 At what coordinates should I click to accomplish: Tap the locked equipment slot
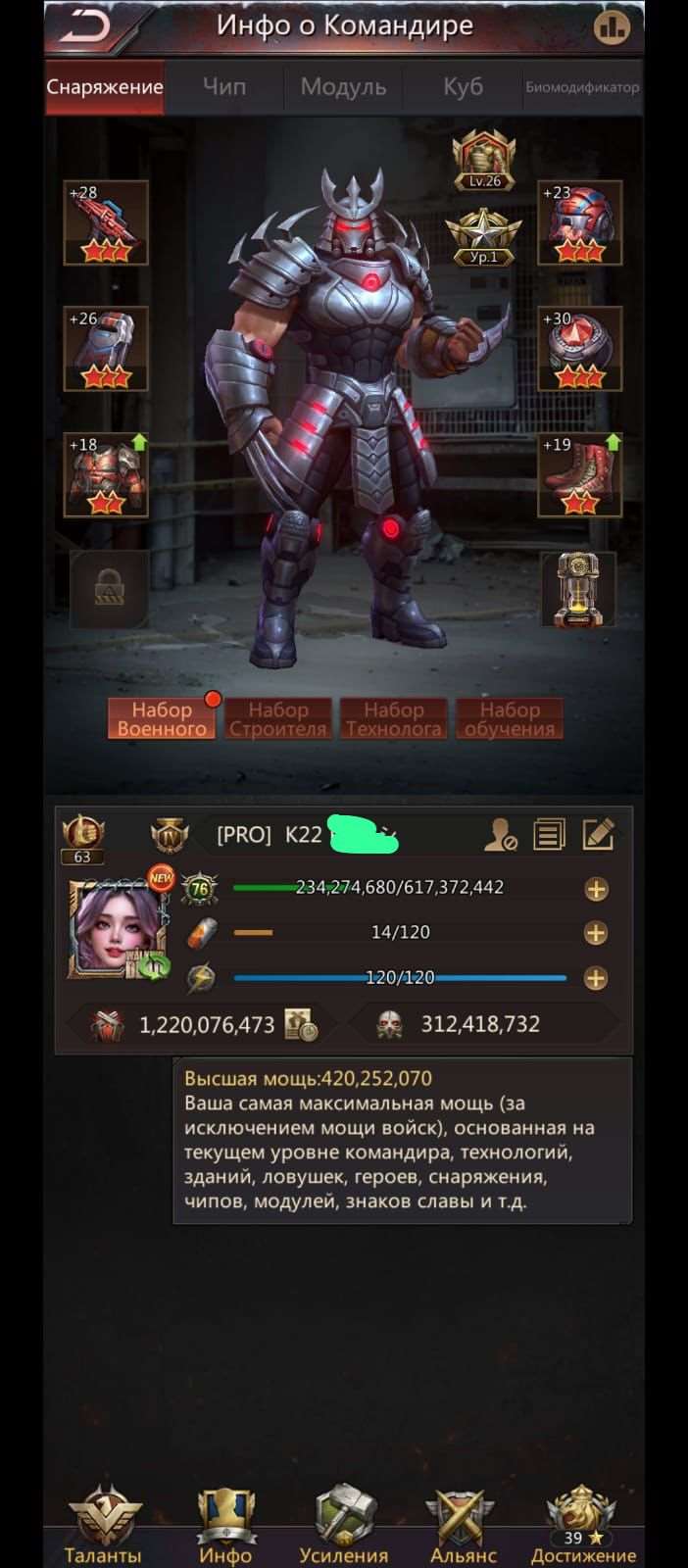[109, 589]
